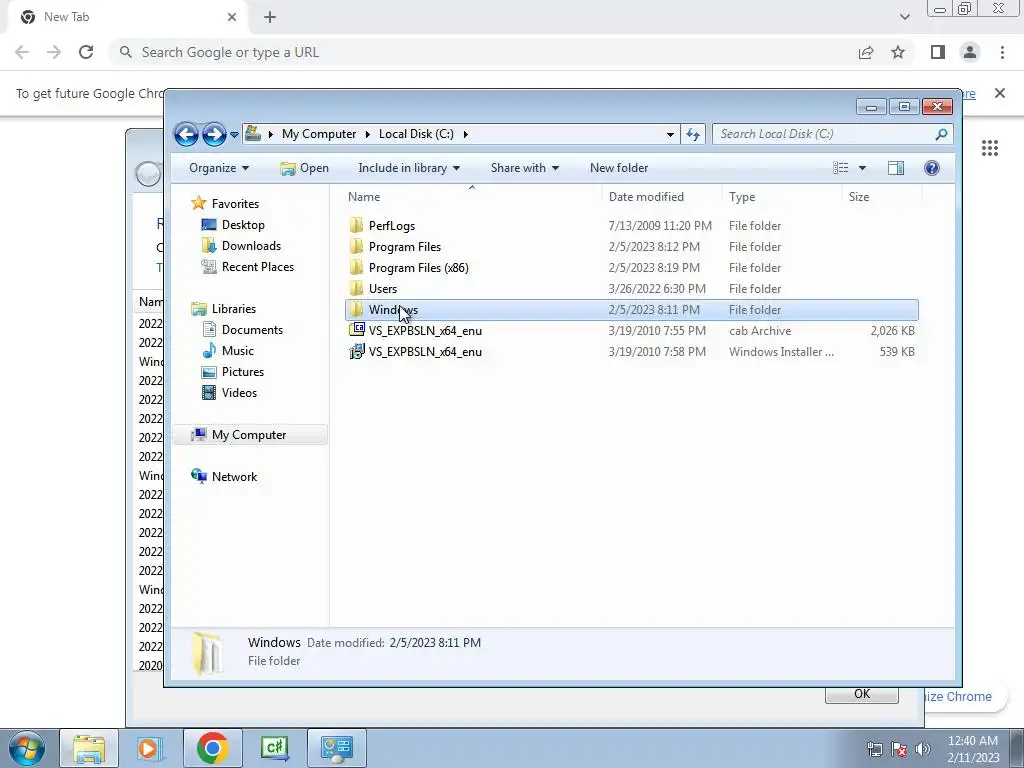This screenshot has height=768, width=1024.
Task: Open Chrome's three-dot menu
Action: tap(1002, 52)
